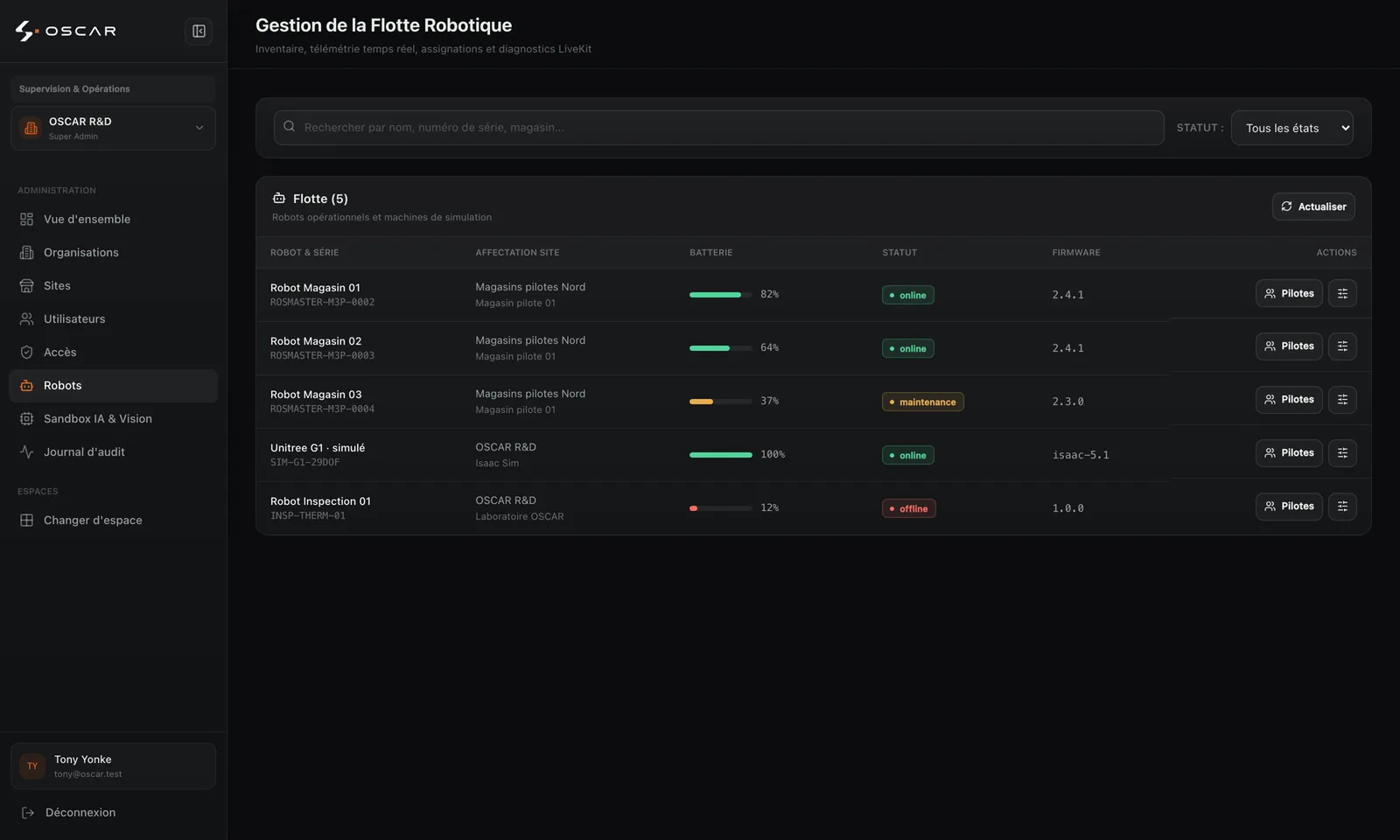Click the Tony Yonke profile card

coord(113,766)
